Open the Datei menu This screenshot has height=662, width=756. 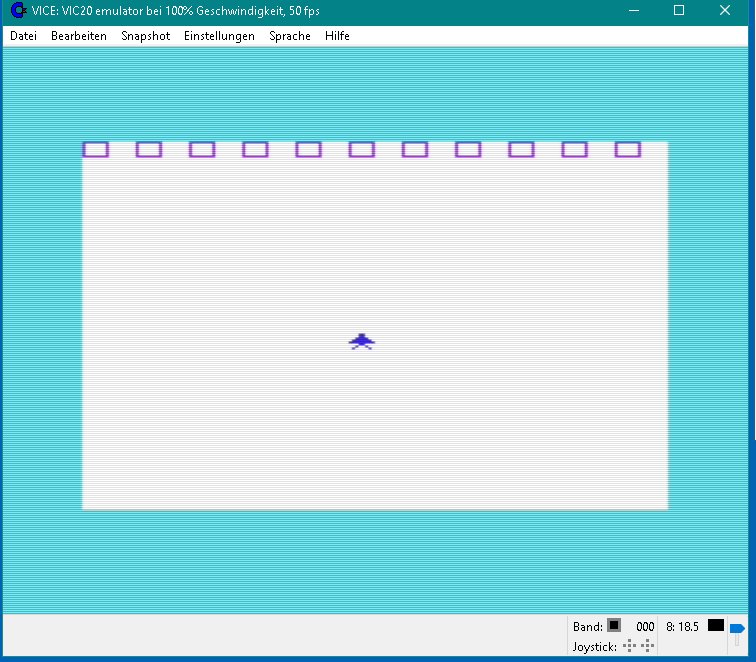click(23, 36)
